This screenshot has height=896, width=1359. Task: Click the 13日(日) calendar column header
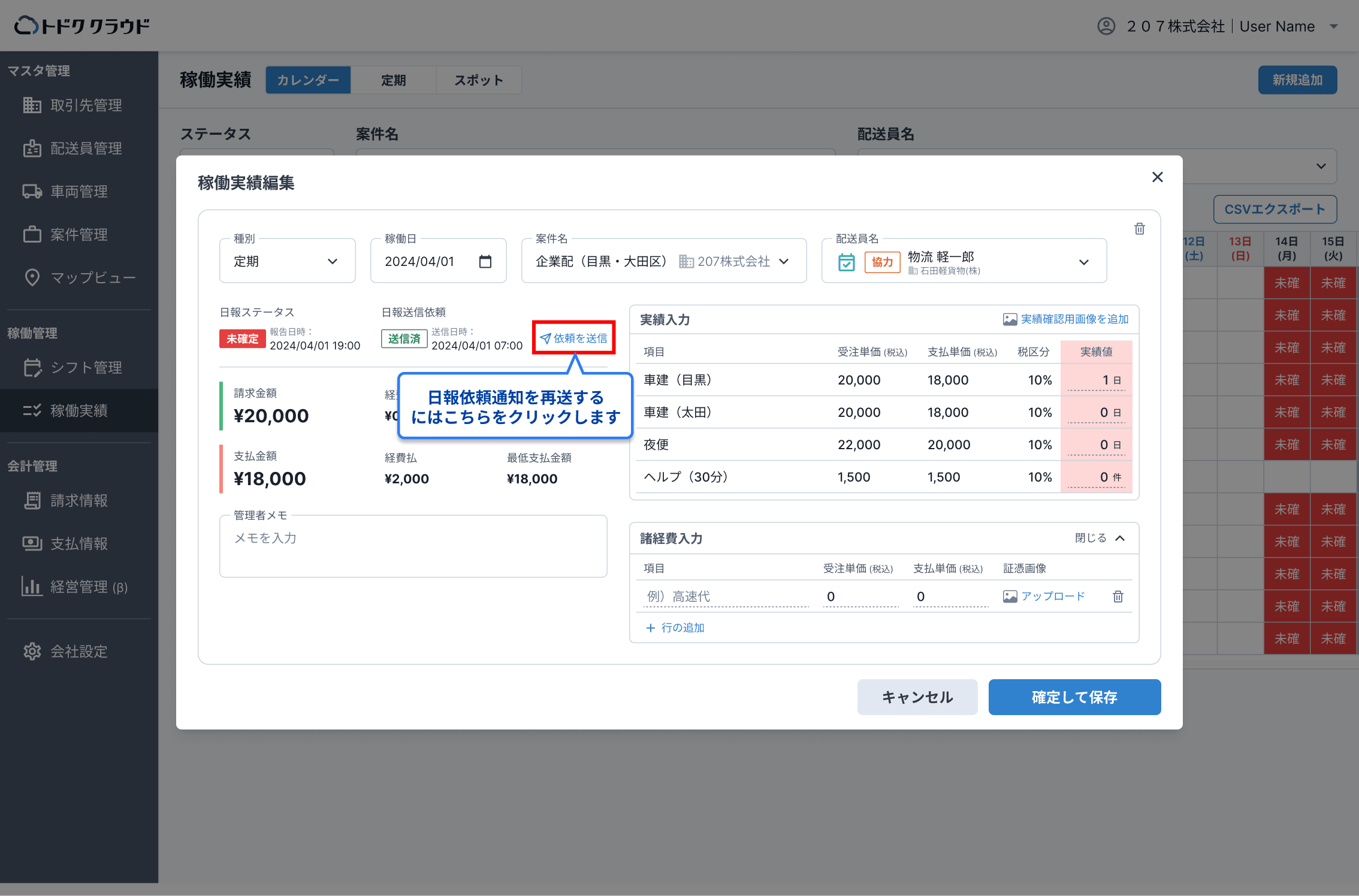(1240, 249)
